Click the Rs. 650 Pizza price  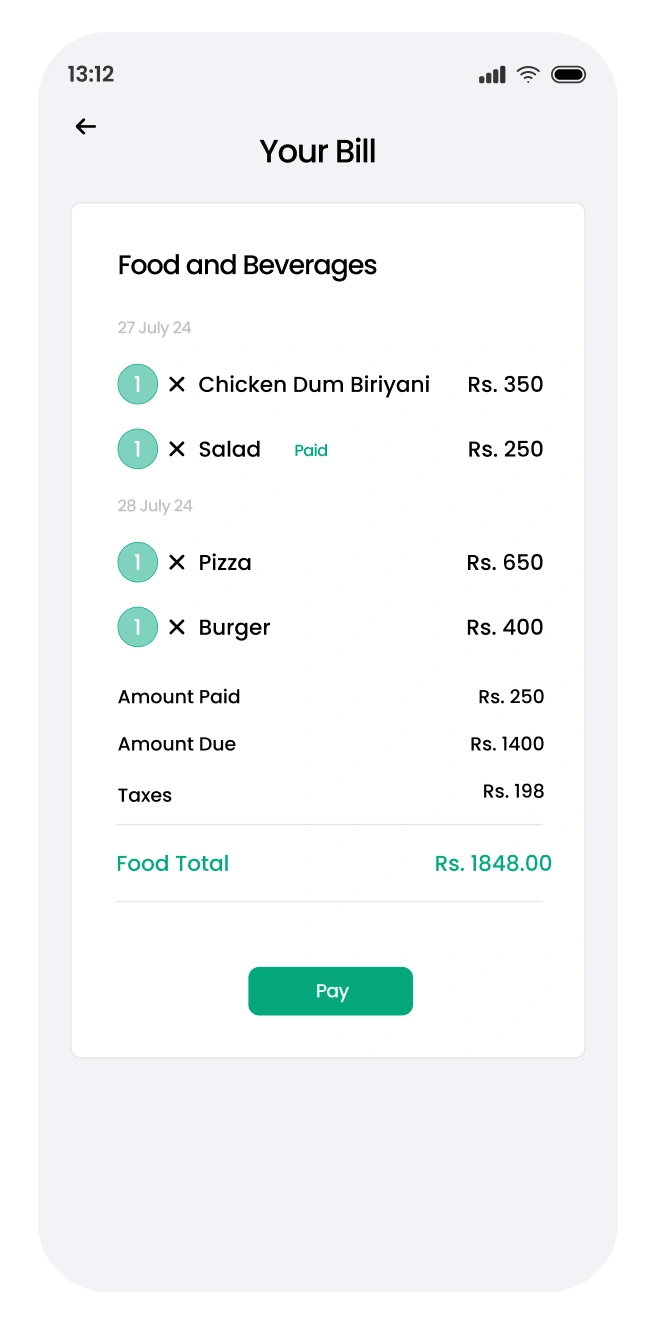(x=505, y=562)
